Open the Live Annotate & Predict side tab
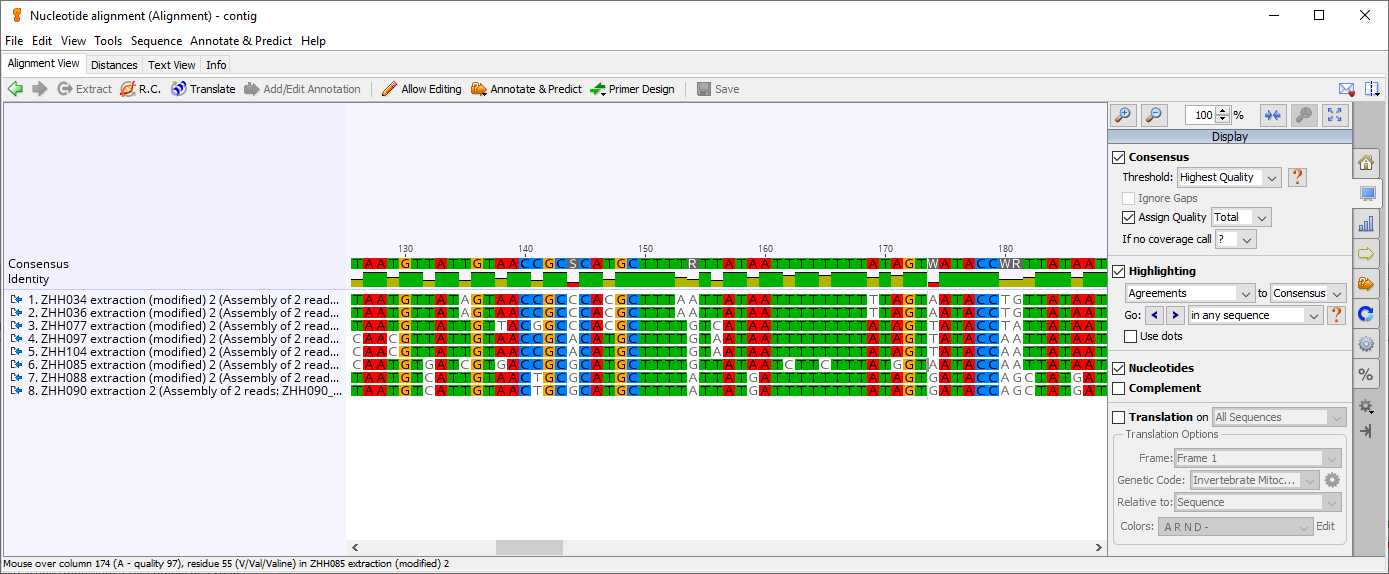 [1366, 284]
